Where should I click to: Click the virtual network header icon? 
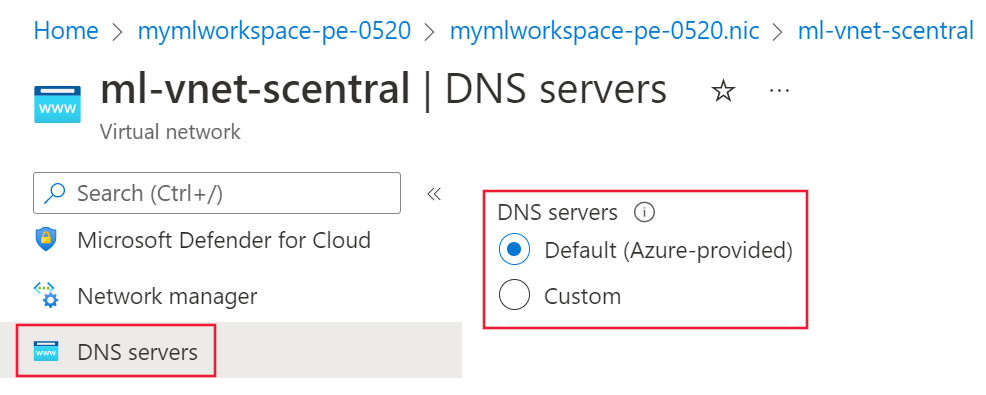click(57, 104)
